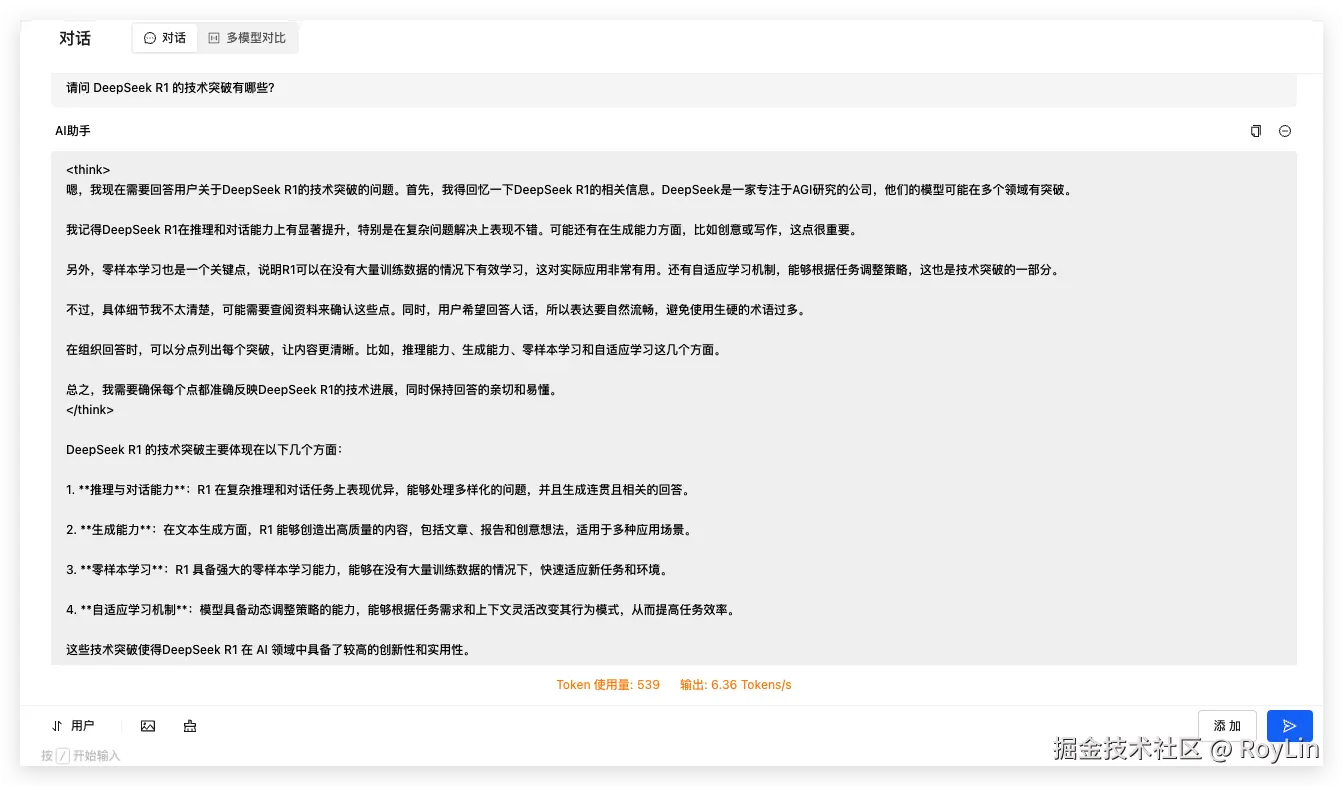Click the 对话 page title heading

pyautogui.click(x=75, y=38)
